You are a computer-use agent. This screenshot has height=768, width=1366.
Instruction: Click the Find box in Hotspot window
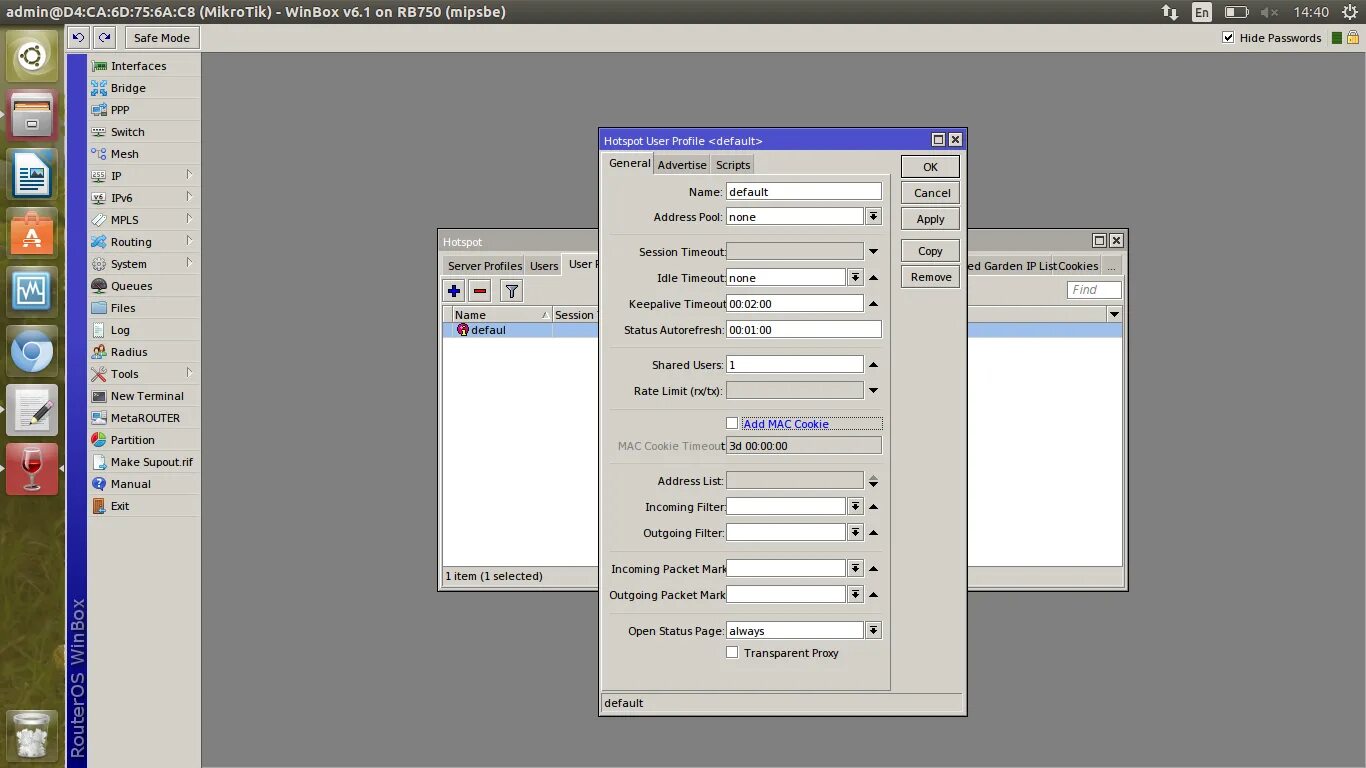coord(1094,290)
